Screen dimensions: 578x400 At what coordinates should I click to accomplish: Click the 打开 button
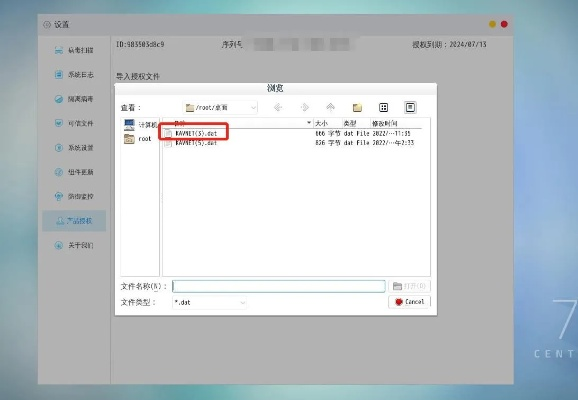409,286
